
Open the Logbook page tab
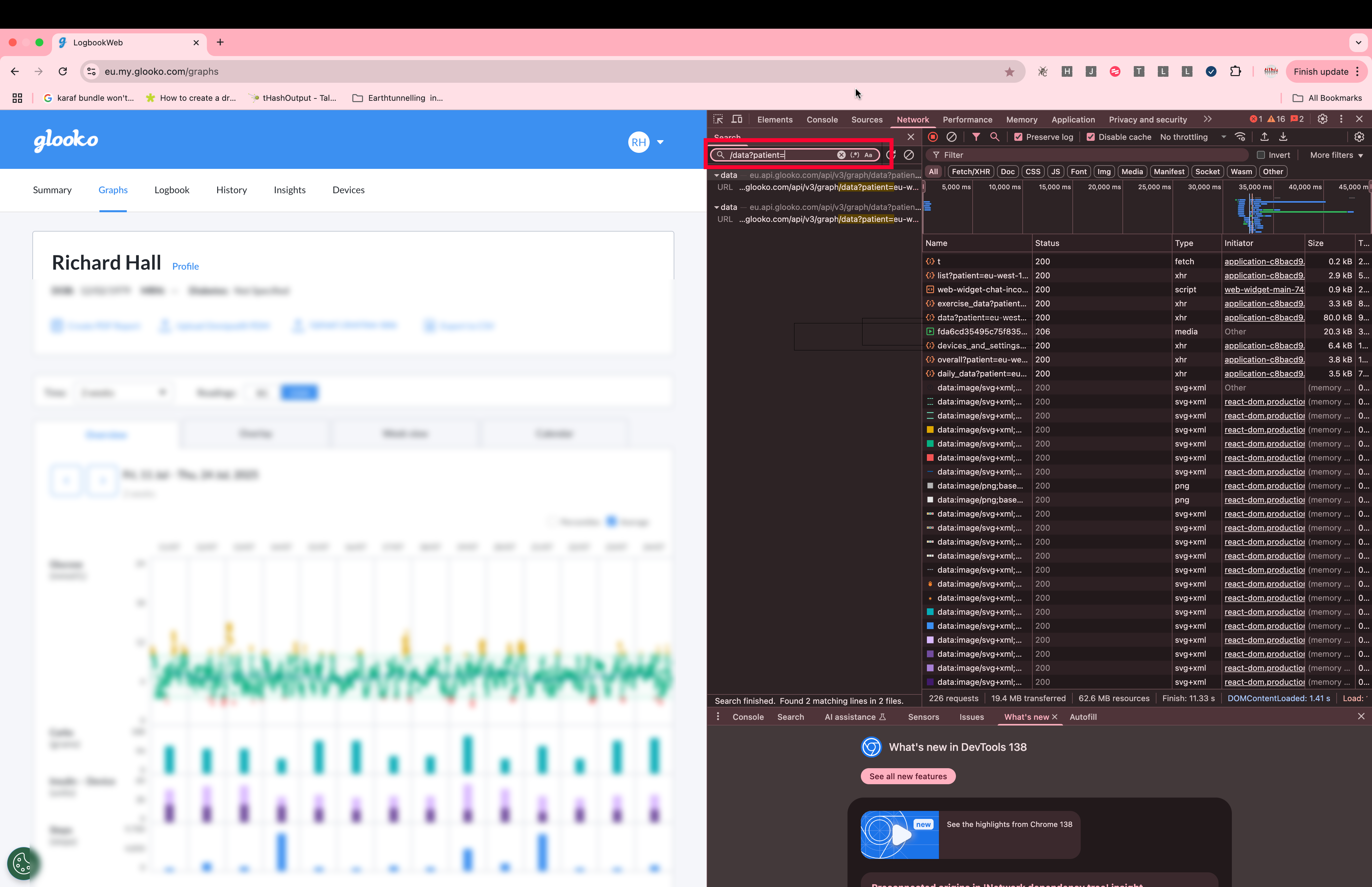tap(171, 190)
